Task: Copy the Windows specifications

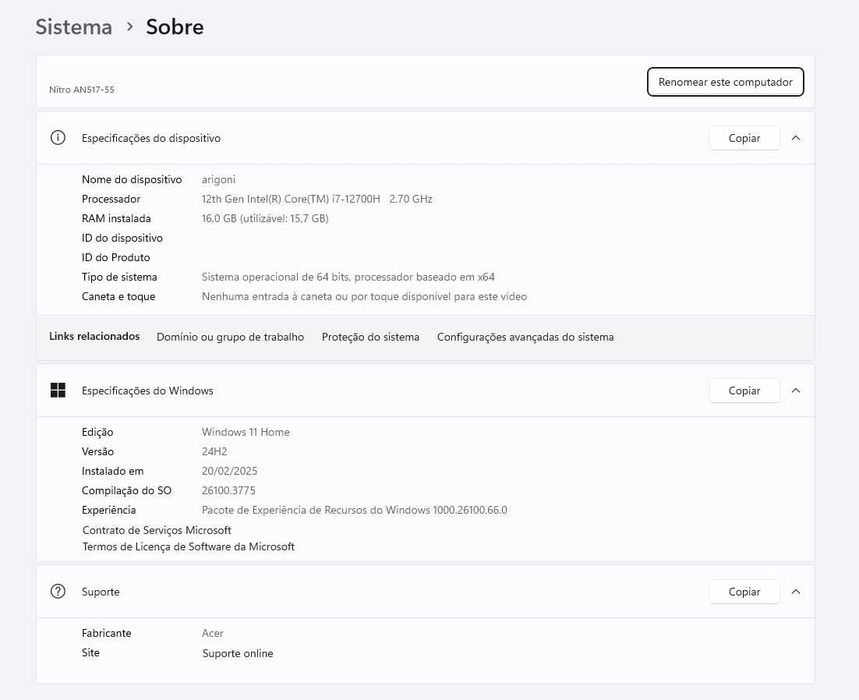Action: [x=744, y=391]
